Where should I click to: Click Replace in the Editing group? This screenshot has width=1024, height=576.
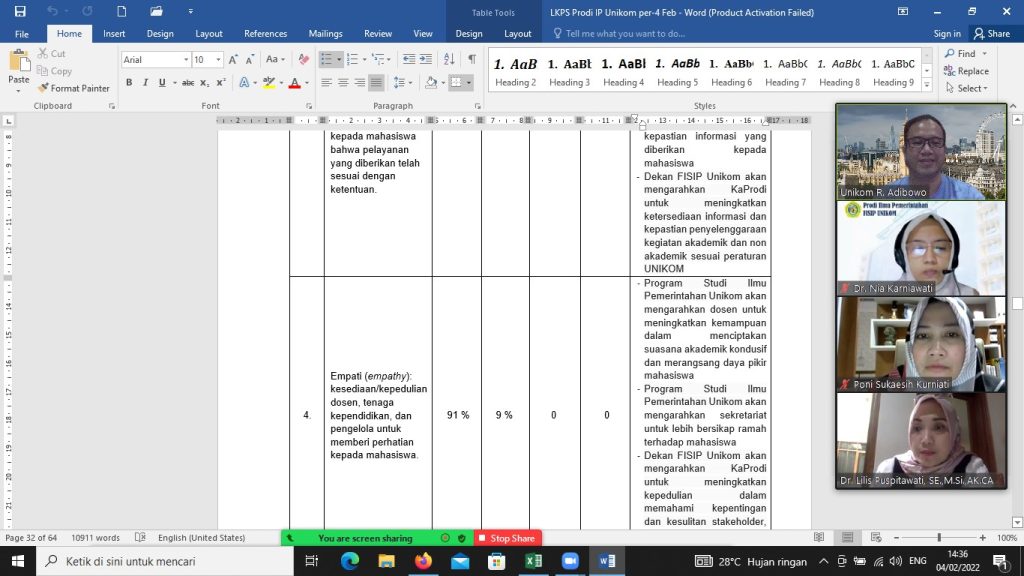[967, 71]
